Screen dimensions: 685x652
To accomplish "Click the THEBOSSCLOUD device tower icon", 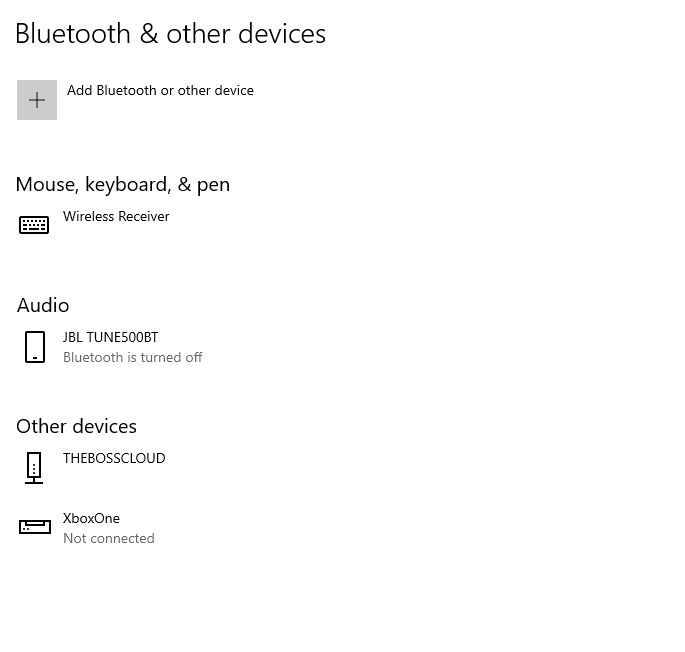I will pos(34,467).
